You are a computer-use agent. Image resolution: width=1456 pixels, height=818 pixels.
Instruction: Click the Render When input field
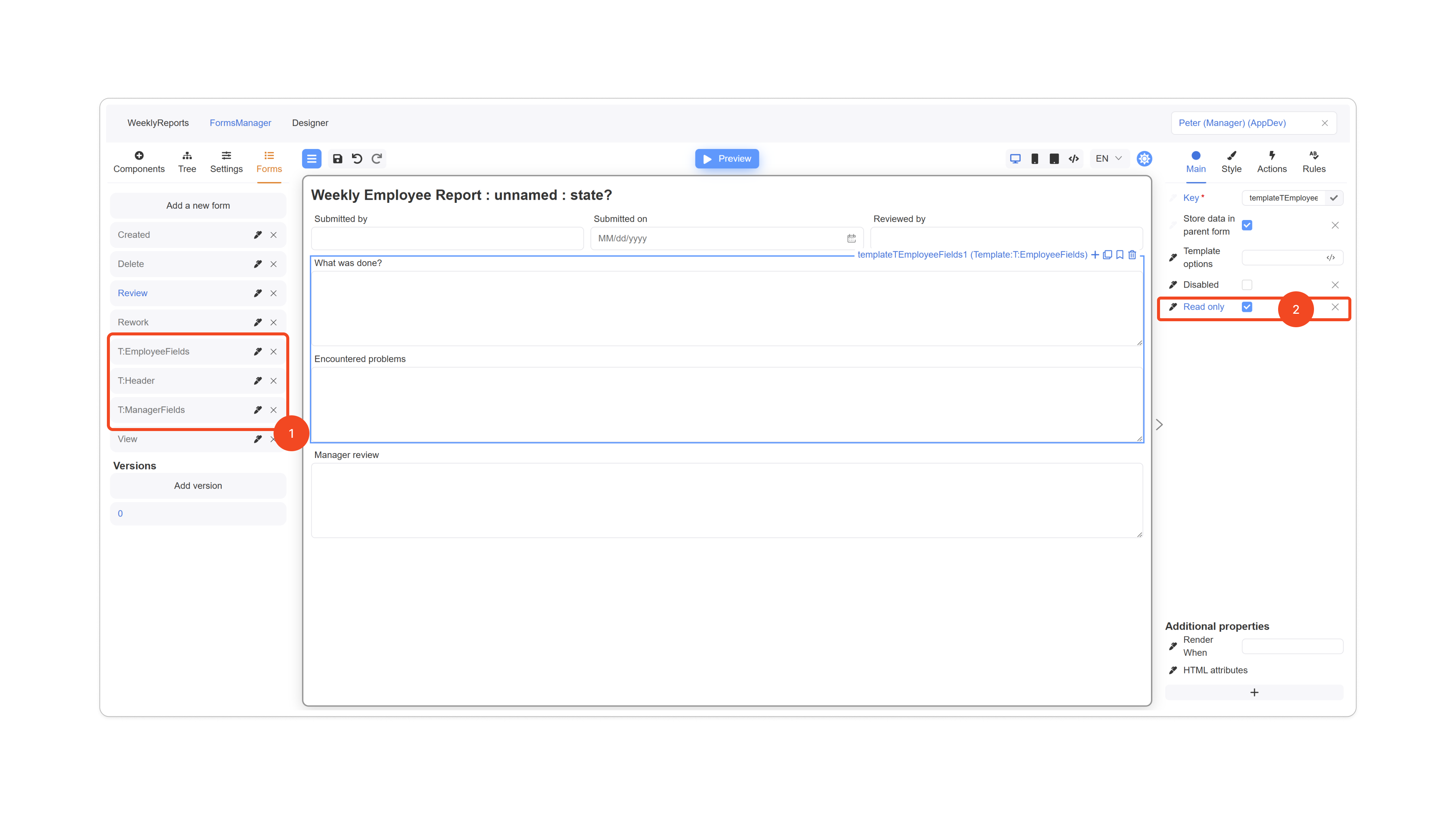tap(1292, 646)
